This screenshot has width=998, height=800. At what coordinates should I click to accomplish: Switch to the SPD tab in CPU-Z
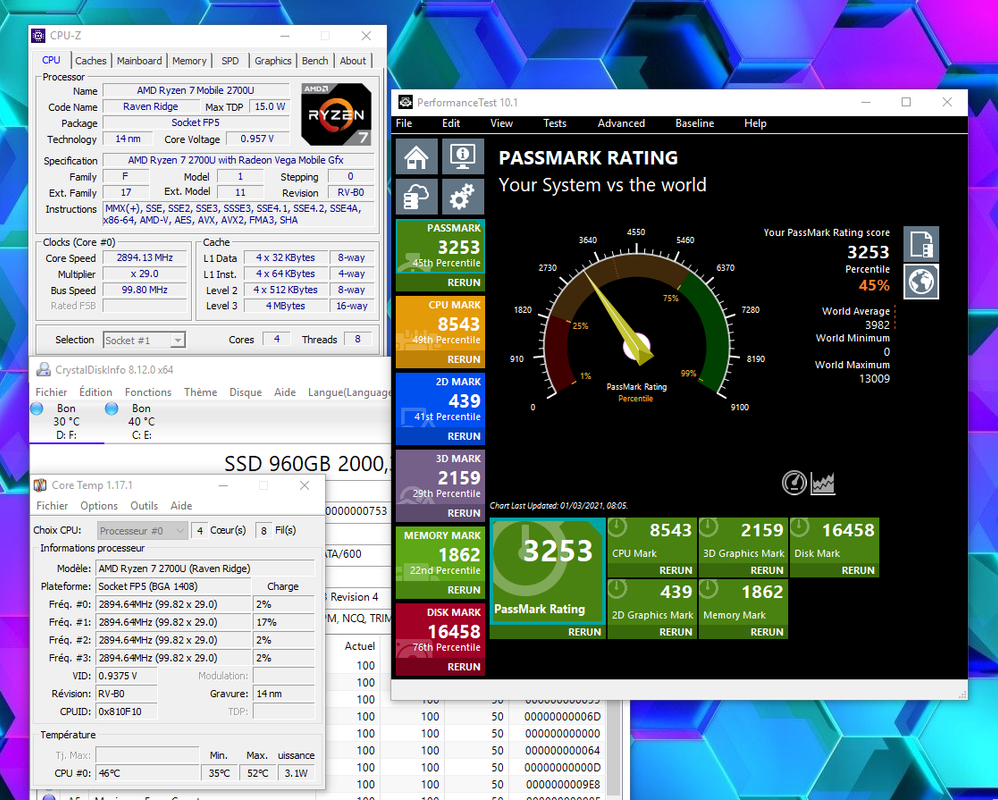coord(230,61)
